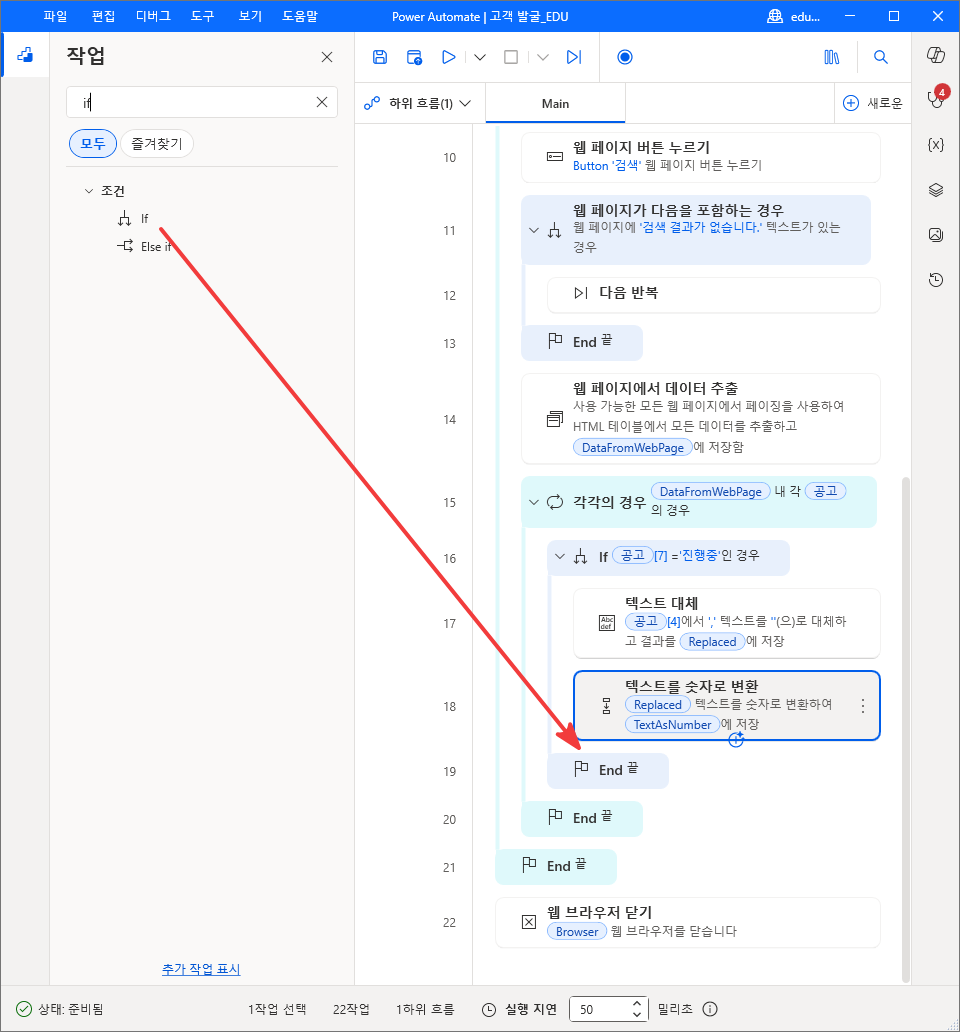Select the 모두 filter pill
The height and width of the screenshot is (1032, 960).
click(x=93, y=143)
